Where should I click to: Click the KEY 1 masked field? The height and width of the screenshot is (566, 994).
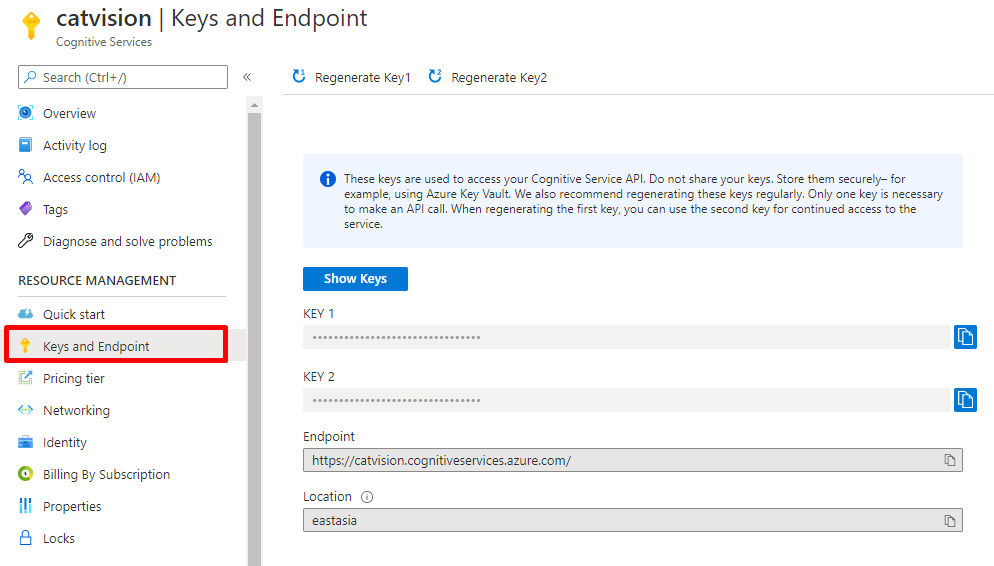click(x=625, y=337)
